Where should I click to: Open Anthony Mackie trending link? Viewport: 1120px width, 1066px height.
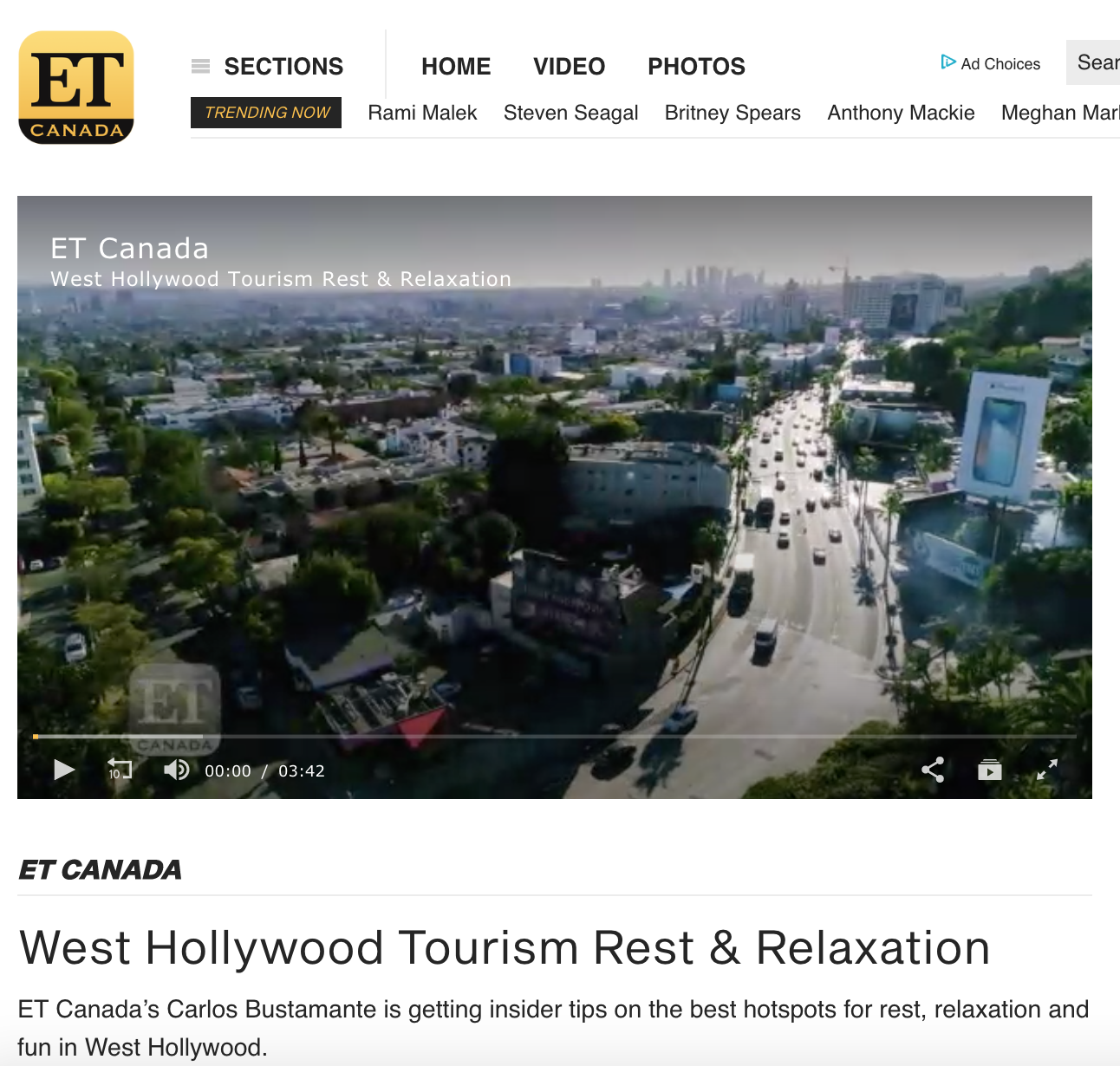point(902,113)
